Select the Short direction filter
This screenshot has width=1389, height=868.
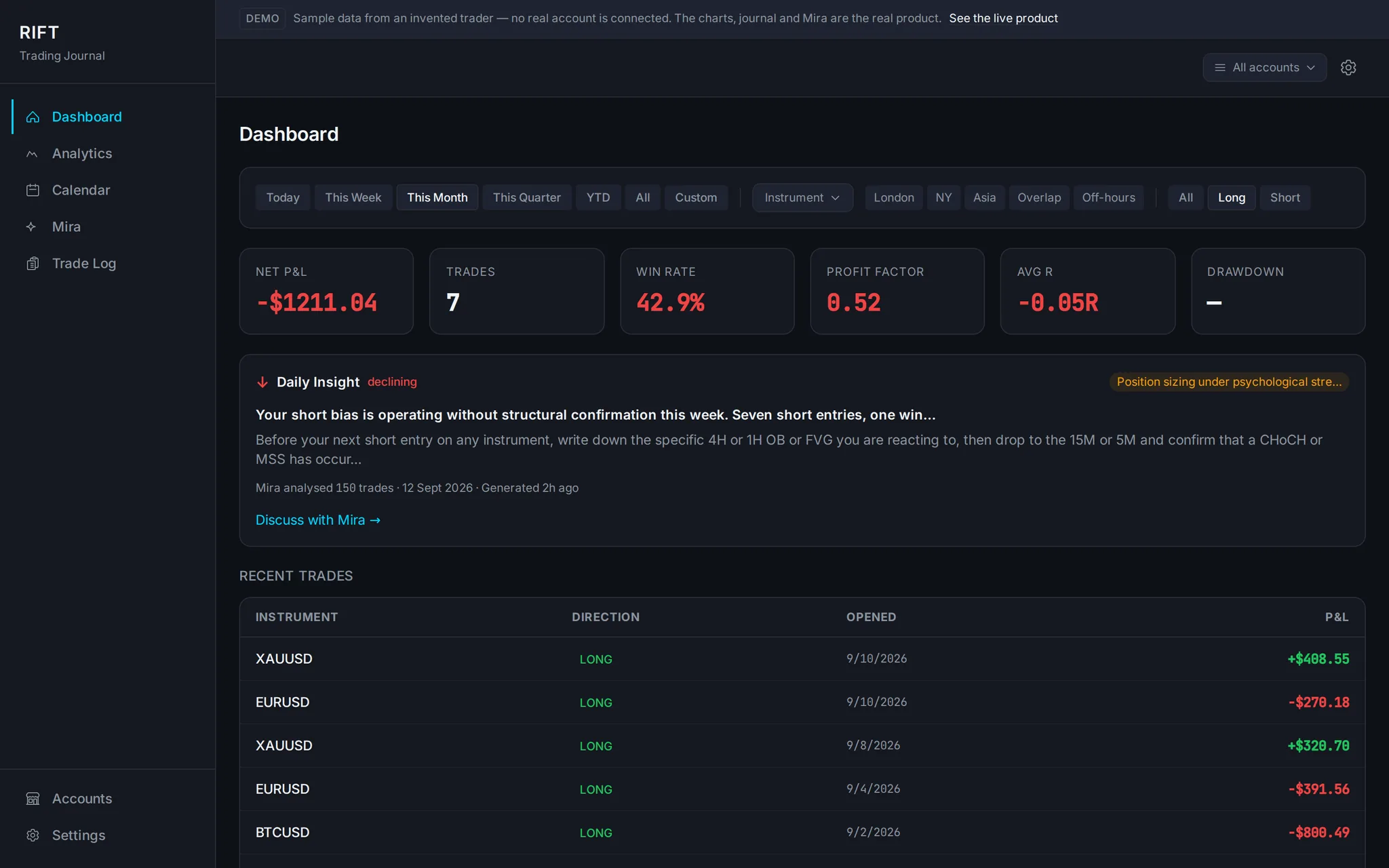1285,198
